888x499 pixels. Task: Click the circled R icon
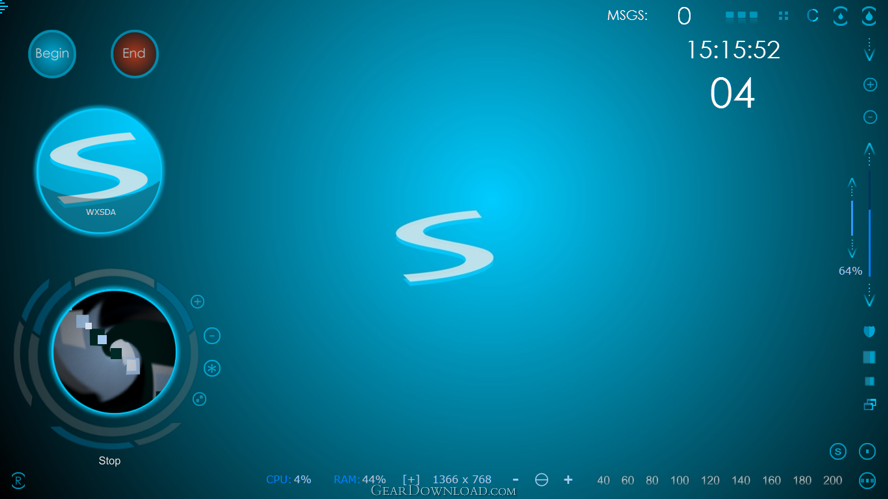click(18, 481)
